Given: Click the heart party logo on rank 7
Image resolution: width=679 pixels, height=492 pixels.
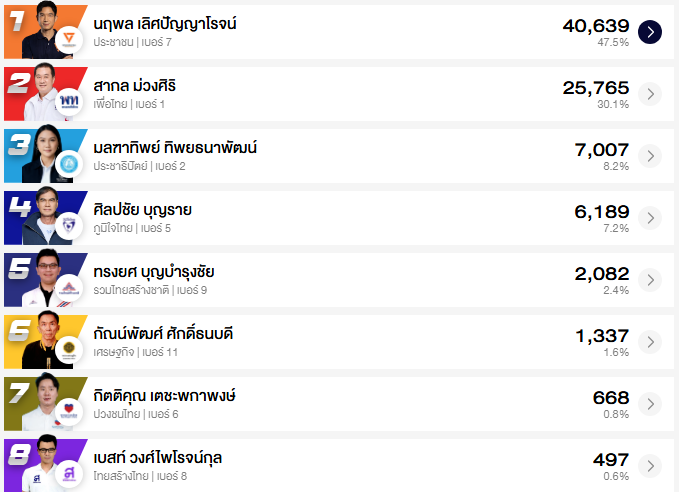Looking at the screenshot, I should [x=69, y=412].
